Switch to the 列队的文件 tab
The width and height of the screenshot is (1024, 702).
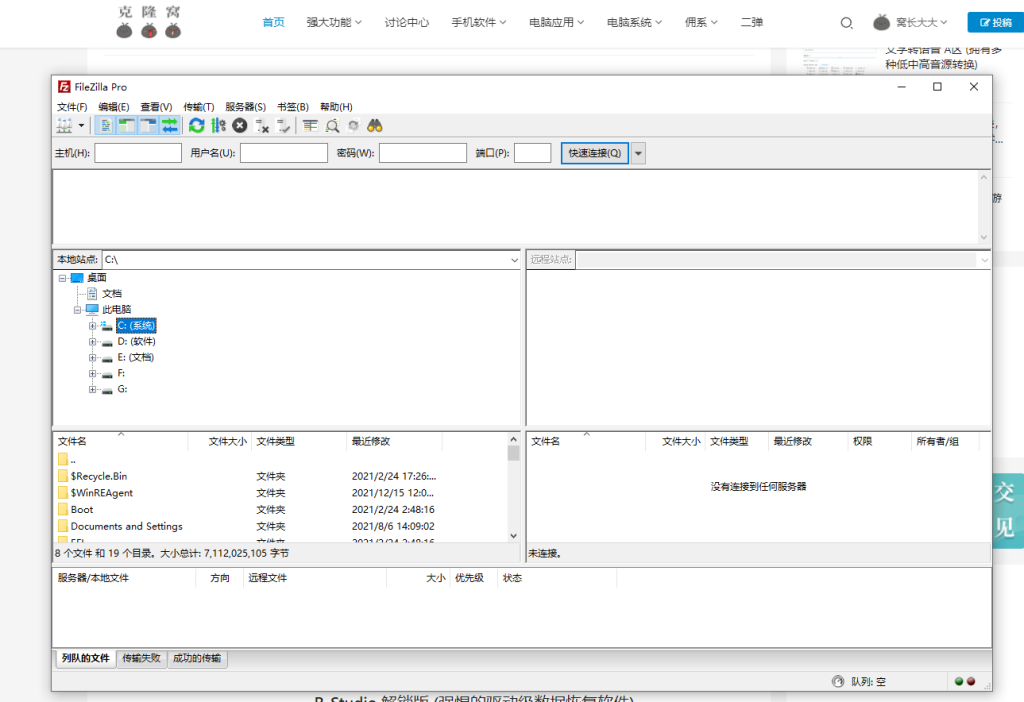[86, 658]
